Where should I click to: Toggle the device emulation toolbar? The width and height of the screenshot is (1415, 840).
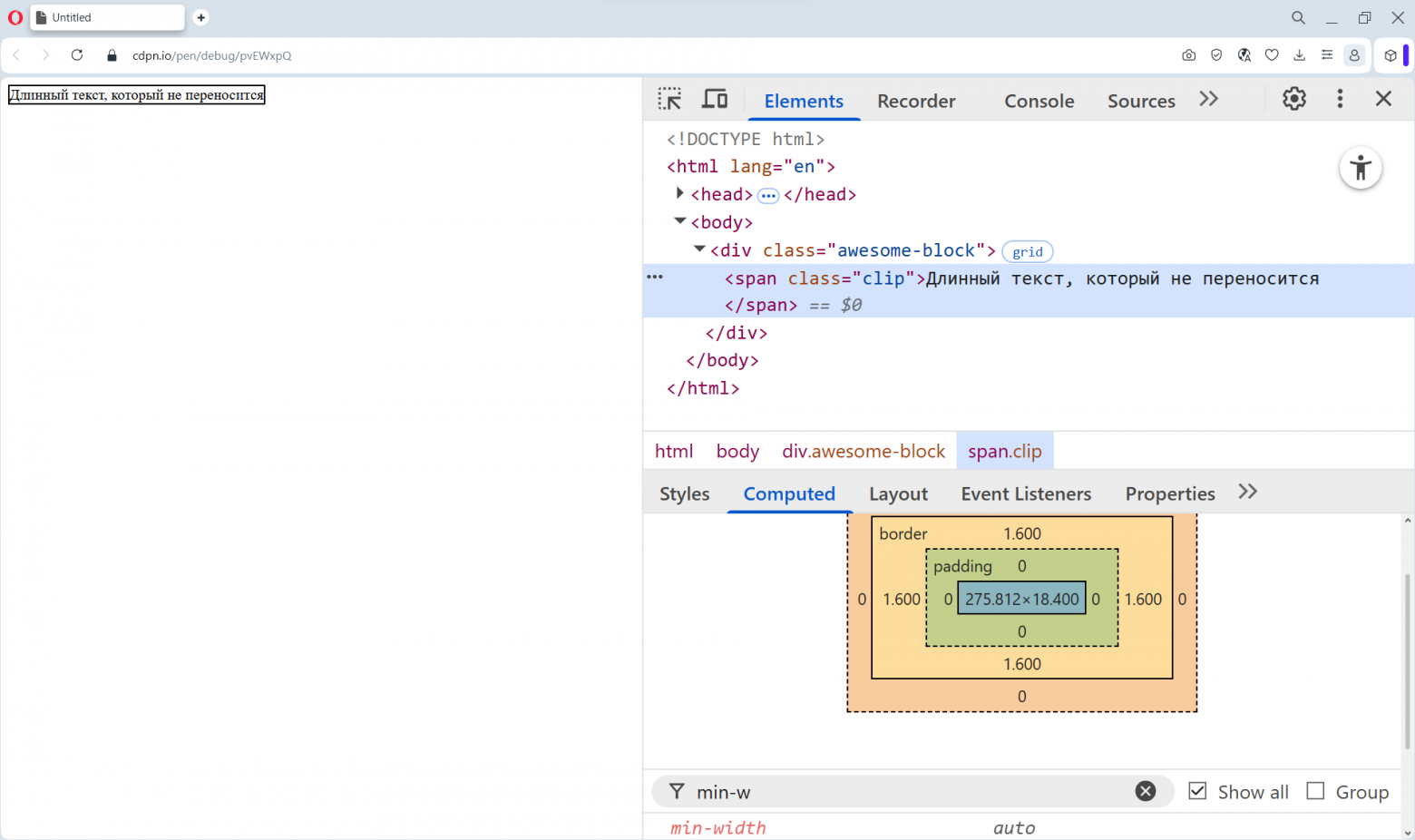[715, 99]
